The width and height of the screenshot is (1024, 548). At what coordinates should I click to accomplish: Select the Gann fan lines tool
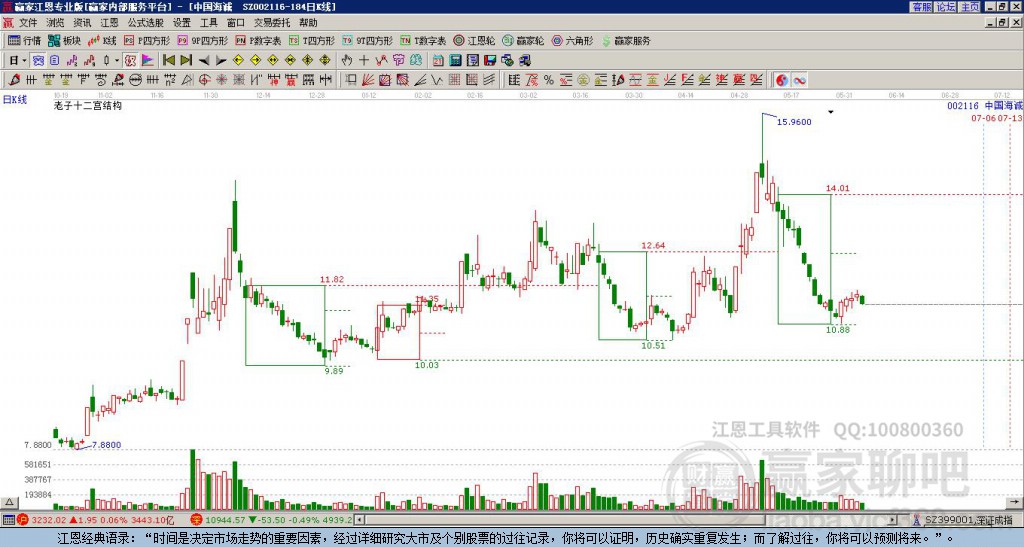pos(367,80)
